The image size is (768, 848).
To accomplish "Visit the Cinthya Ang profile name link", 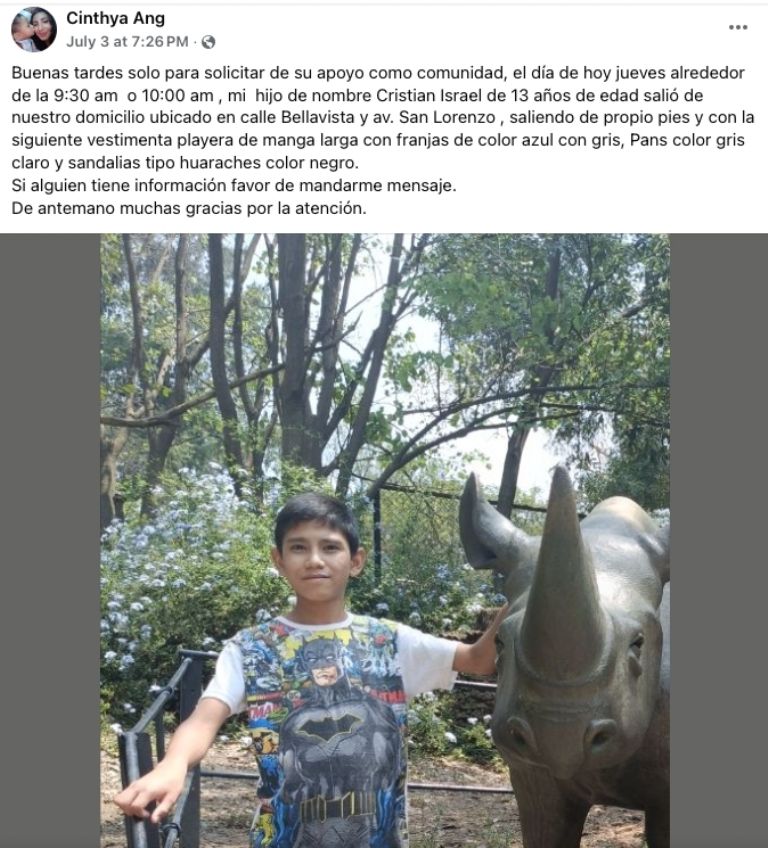I will tap(115, 18).
